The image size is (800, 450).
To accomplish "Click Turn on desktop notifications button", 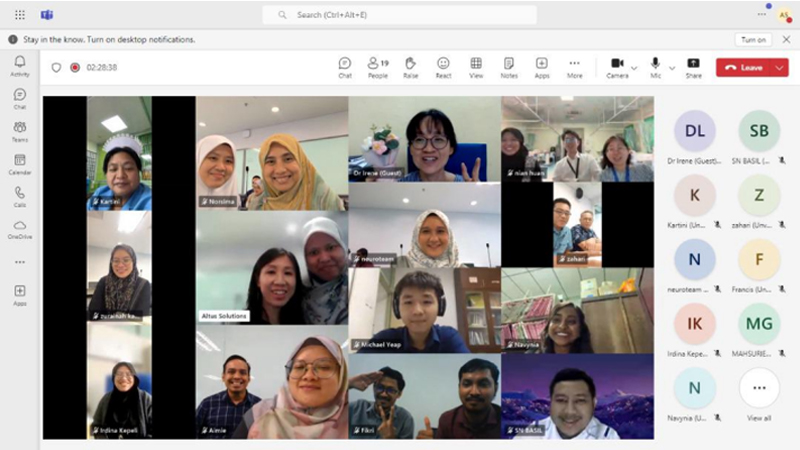I will 753,40.
